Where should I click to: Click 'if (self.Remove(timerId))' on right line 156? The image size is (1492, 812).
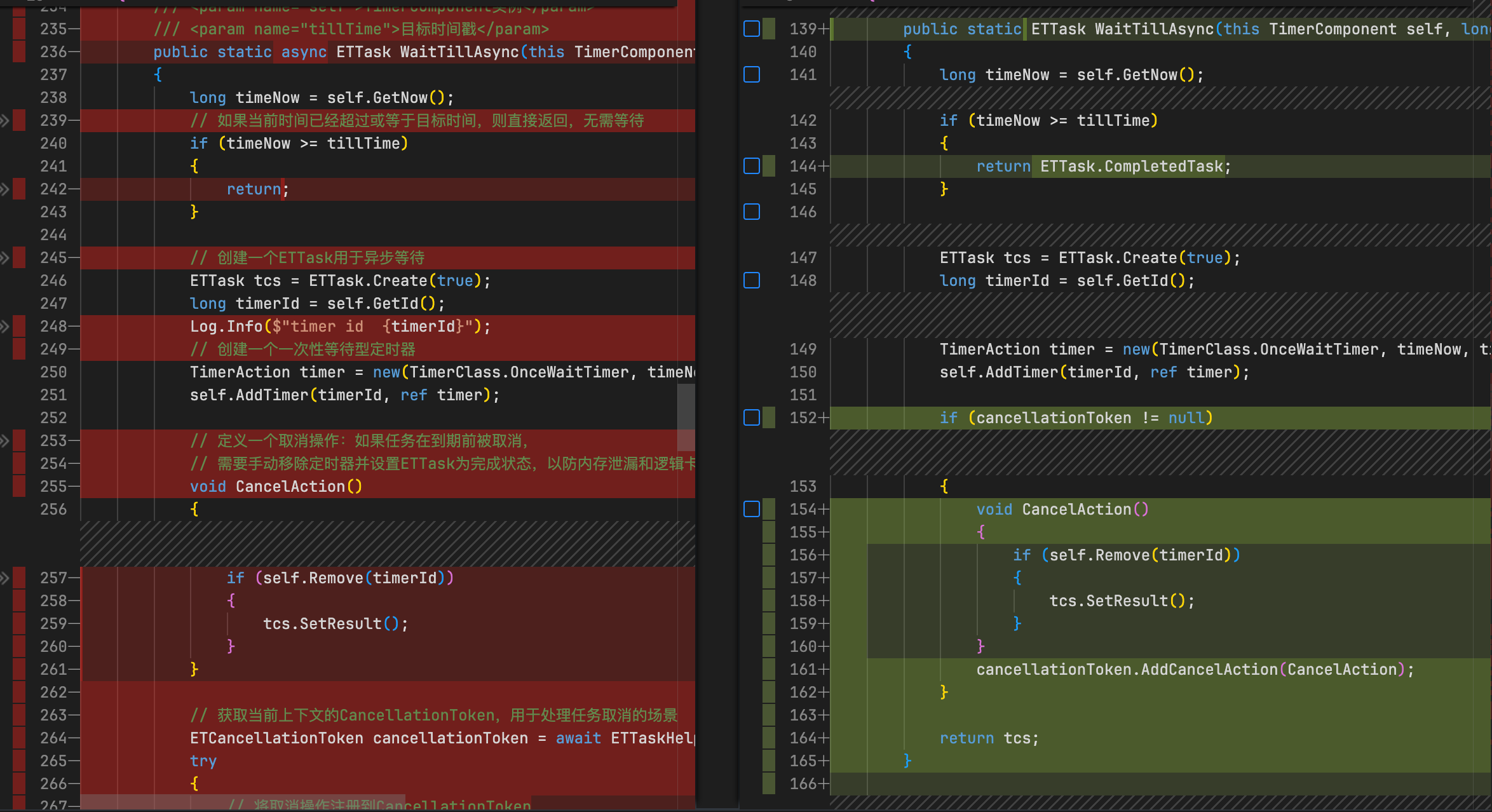coord(1127,555)
